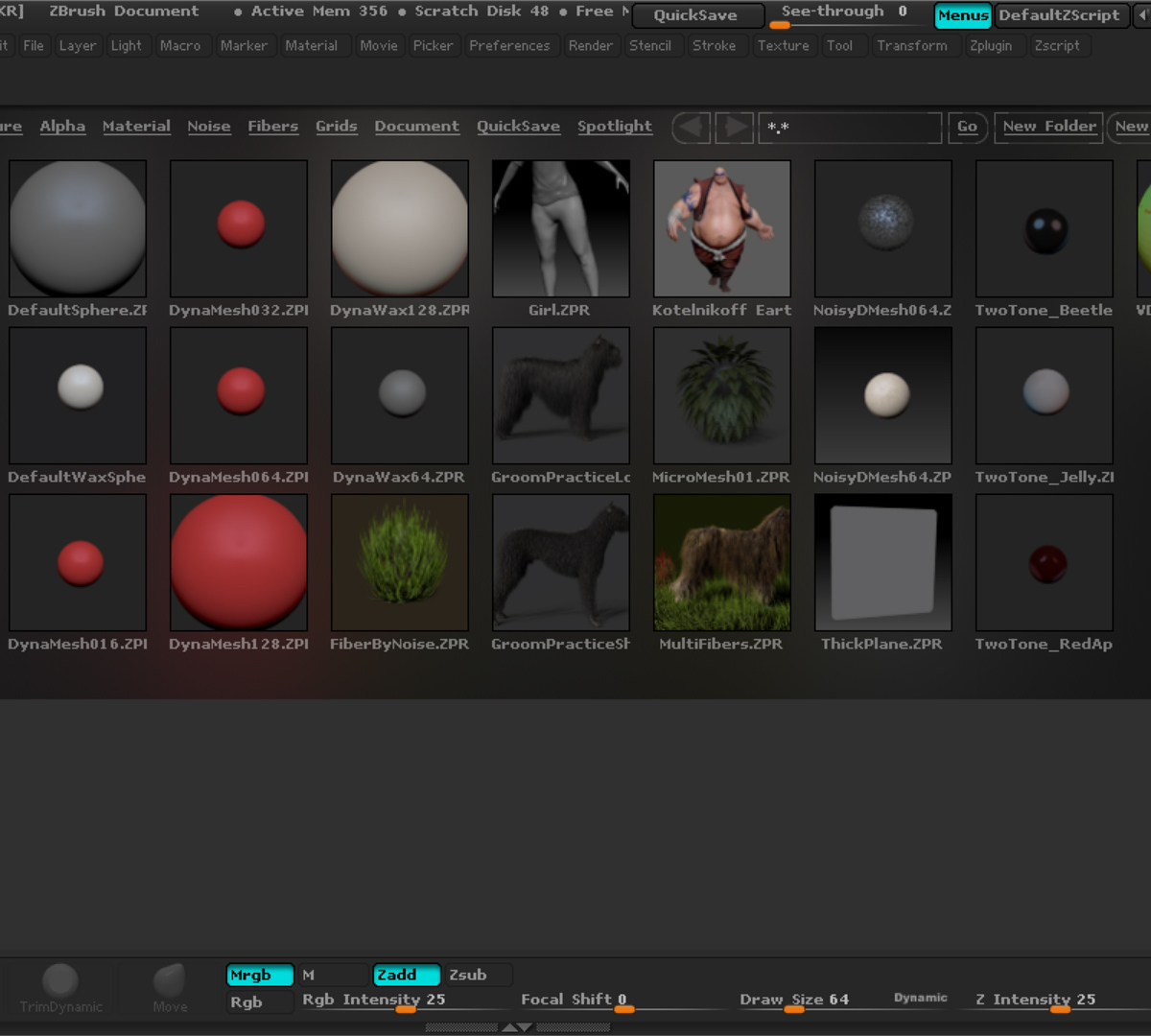Open the TwoTone_Beetle project thumbnail
Image resolution: width=1151 pixels, height=1036 pixels.
1045,228
